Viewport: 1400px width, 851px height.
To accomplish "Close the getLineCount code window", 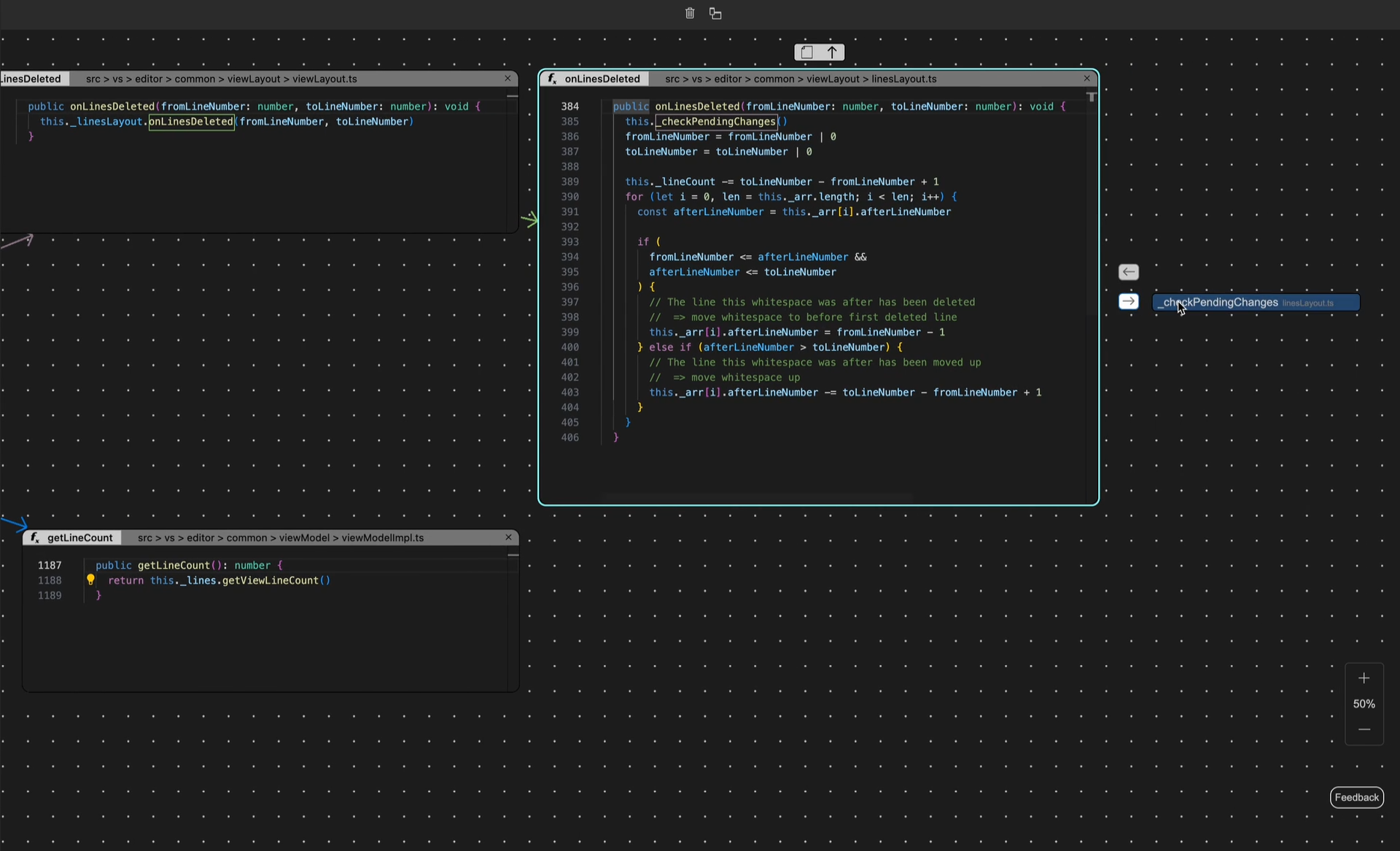I will click(508, 537).
